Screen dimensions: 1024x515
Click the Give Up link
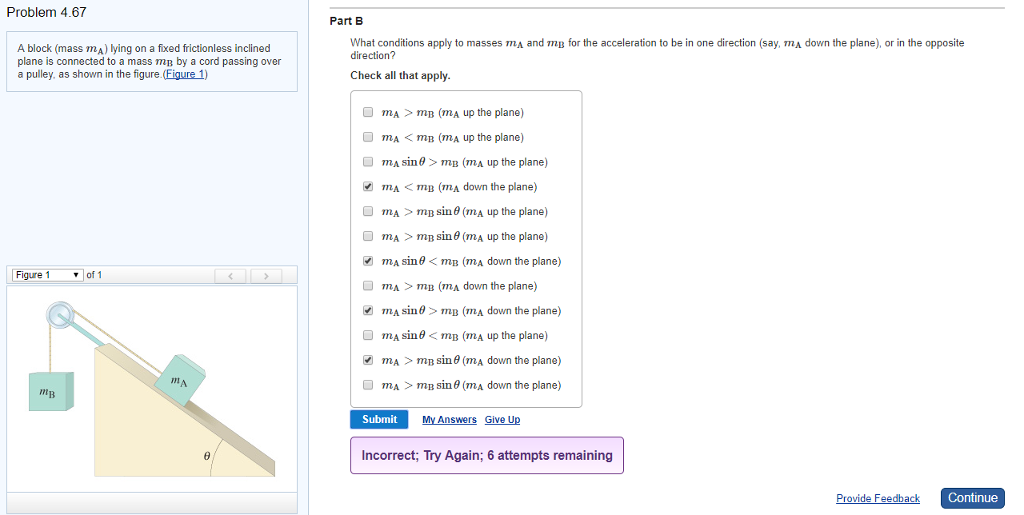tap(502, 420)
